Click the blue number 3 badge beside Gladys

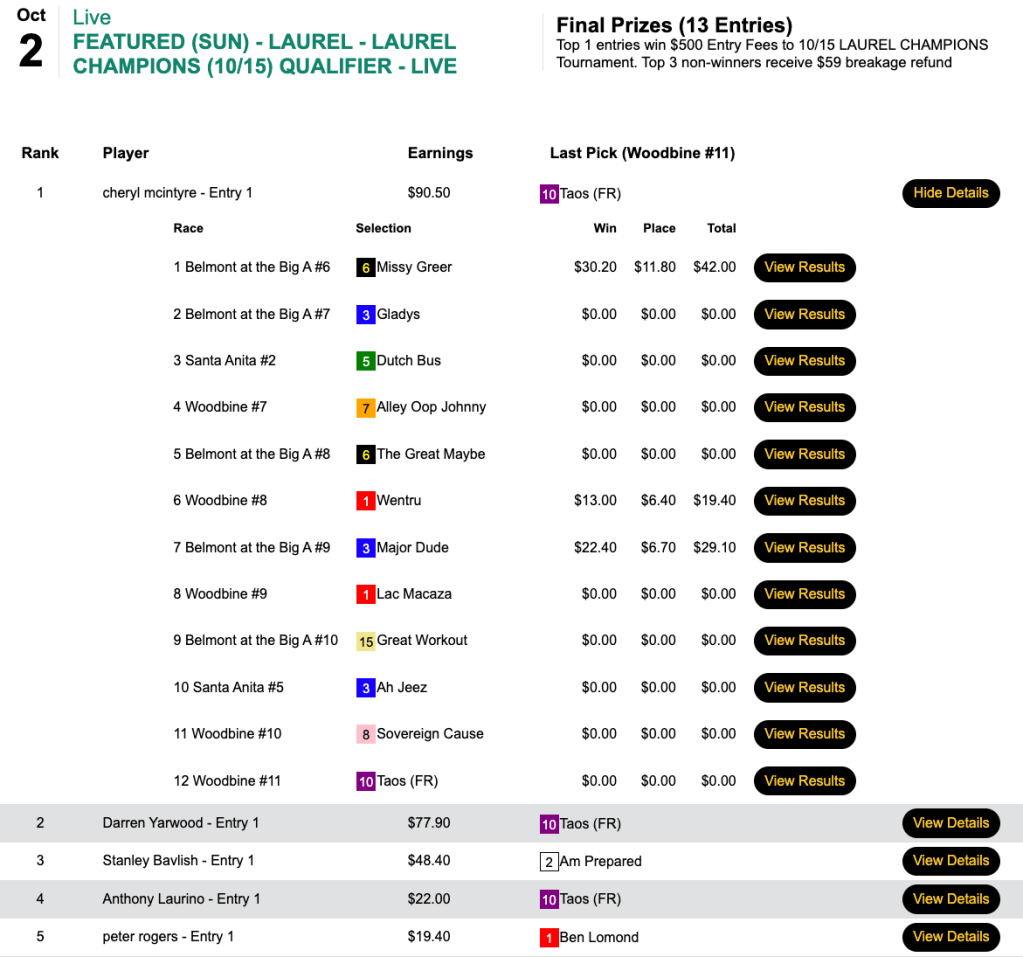pyautogui.click(x=365, y=315)
